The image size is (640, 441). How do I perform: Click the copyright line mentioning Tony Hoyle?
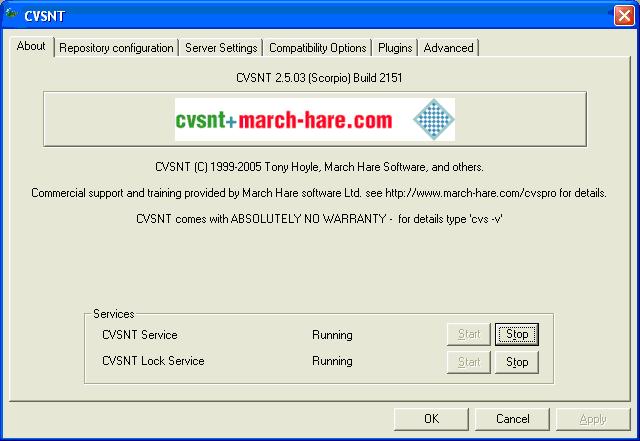pyautogui.click(x=319, y=167)
